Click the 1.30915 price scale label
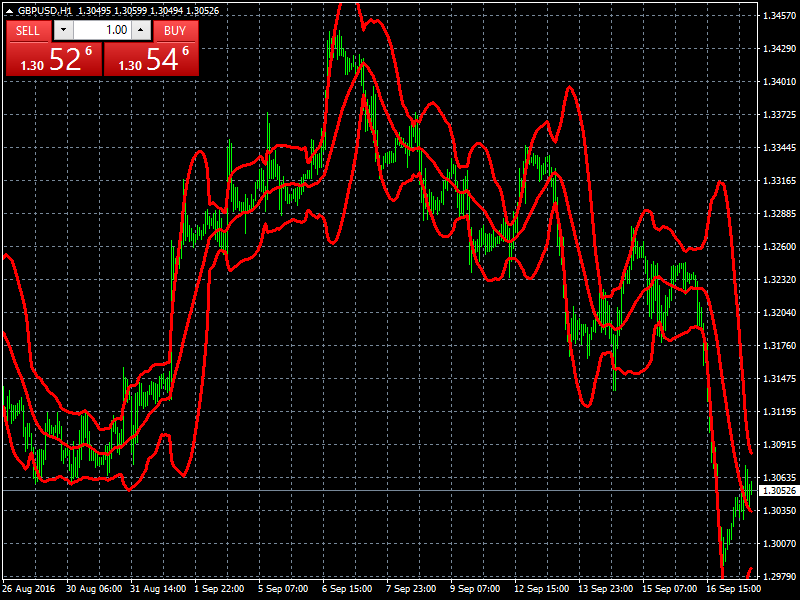This screenshot has width=800, height=600. pyautogui.click(x=779, y=445)
